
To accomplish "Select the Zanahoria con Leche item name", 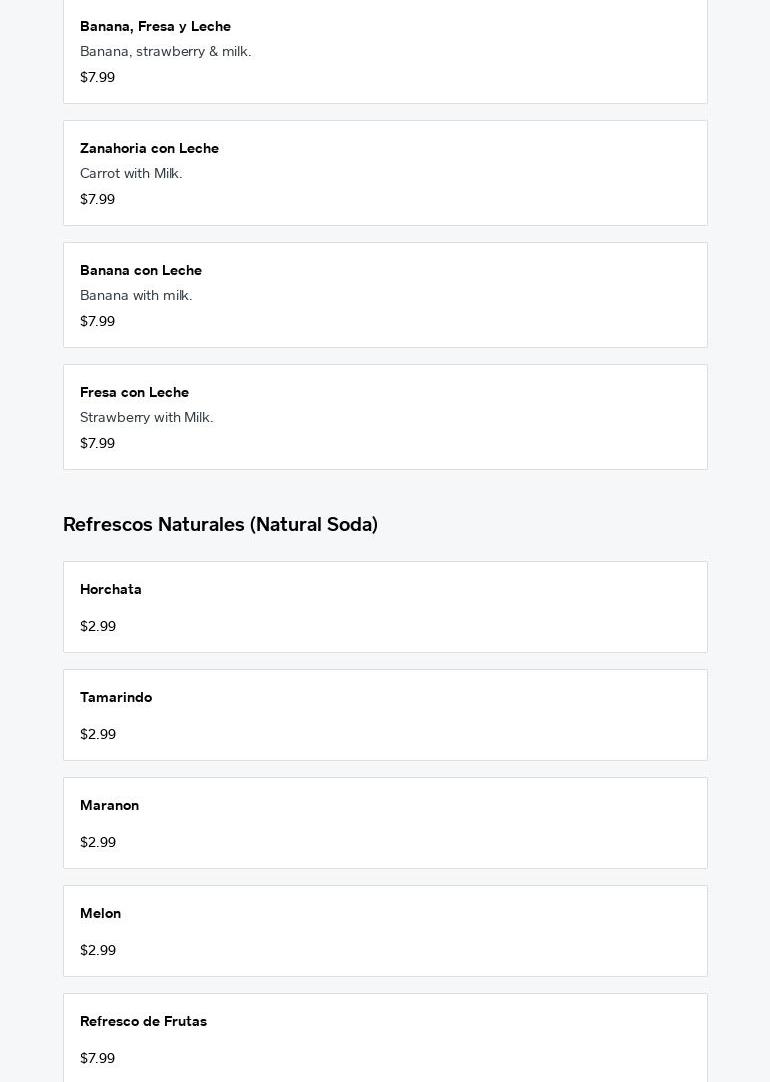I will [149, 149].
